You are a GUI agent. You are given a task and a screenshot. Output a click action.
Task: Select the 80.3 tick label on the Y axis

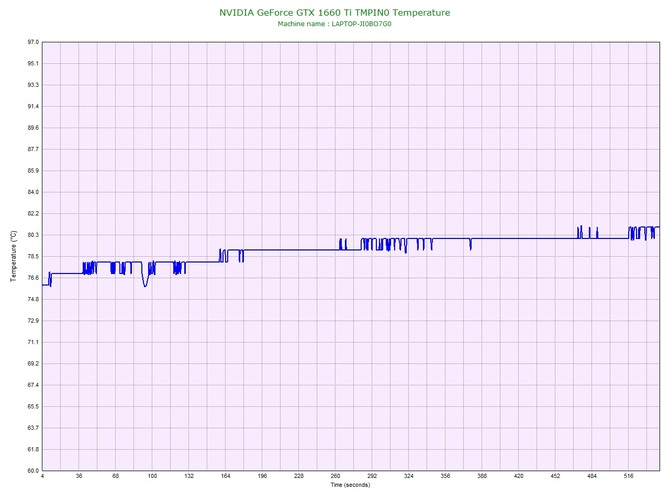coord(32,235)
